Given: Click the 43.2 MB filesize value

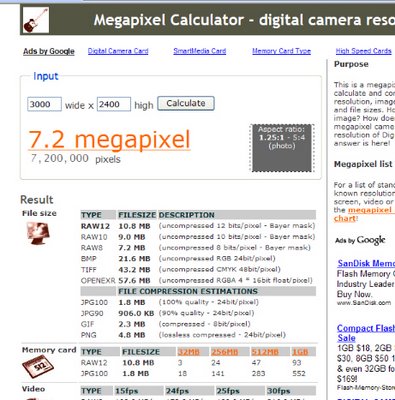Looking at the screenshot, I should (134, 270).
